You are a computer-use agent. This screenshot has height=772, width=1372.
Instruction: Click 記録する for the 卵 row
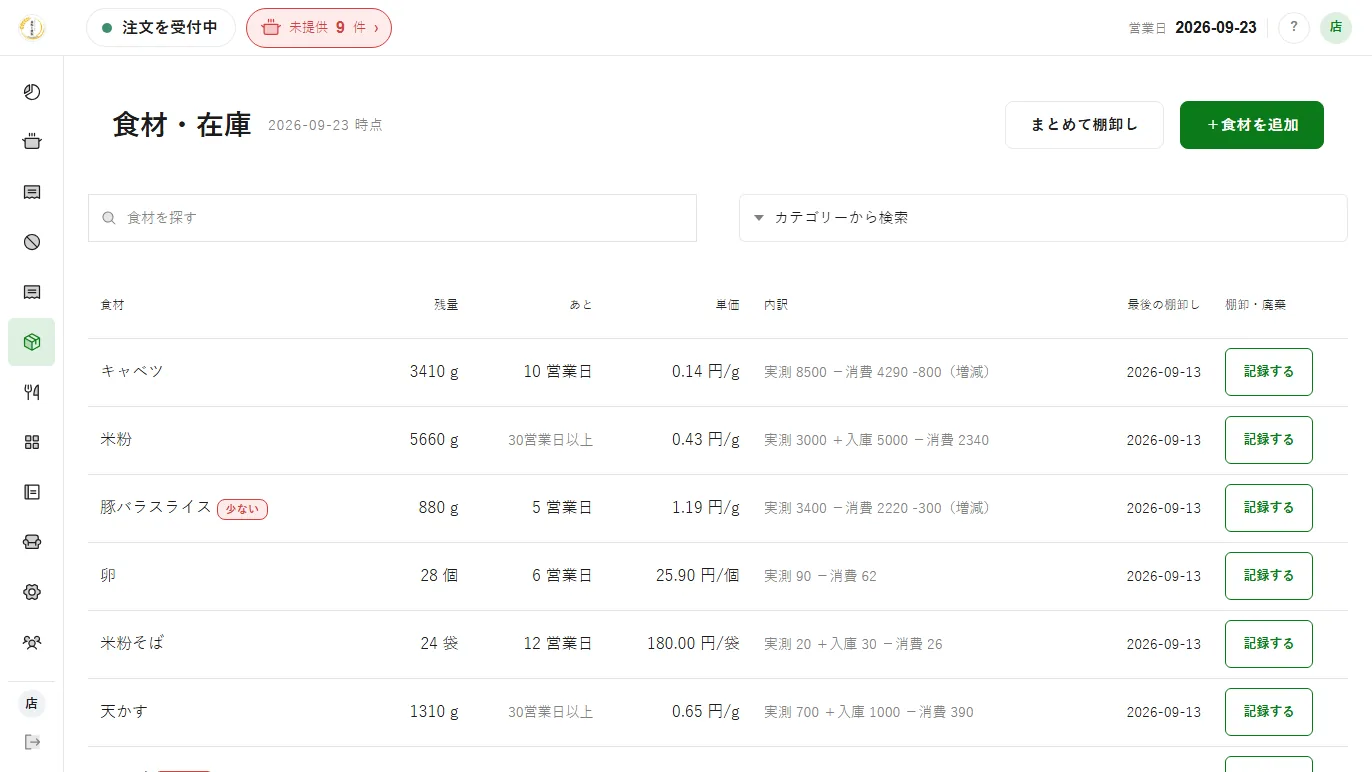coord(1269,576)
